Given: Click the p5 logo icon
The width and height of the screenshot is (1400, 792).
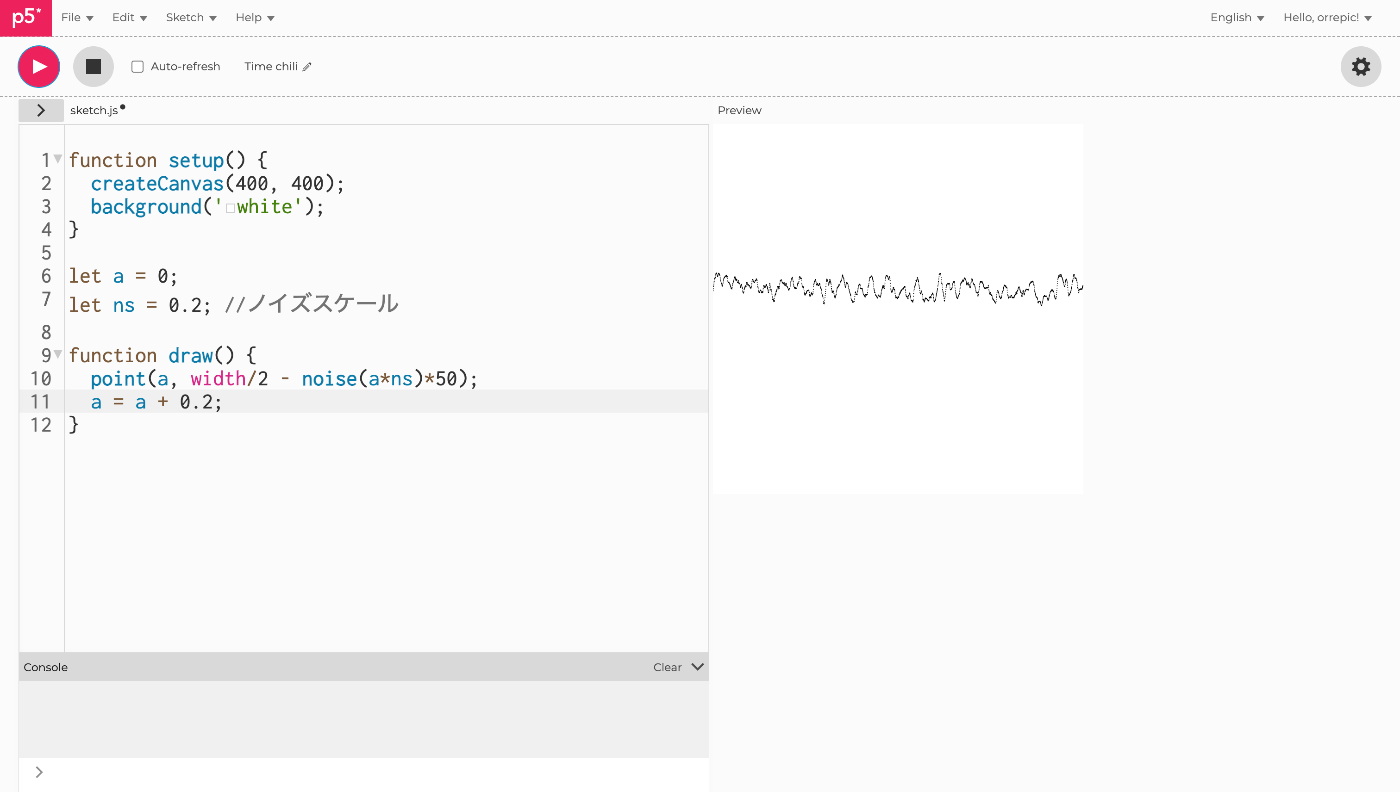Looking at the screenshot, I should click(26, 18).
